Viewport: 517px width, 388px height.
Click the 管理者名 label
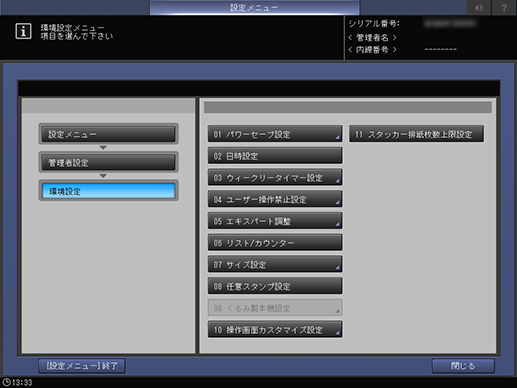(x=372, y=37)
